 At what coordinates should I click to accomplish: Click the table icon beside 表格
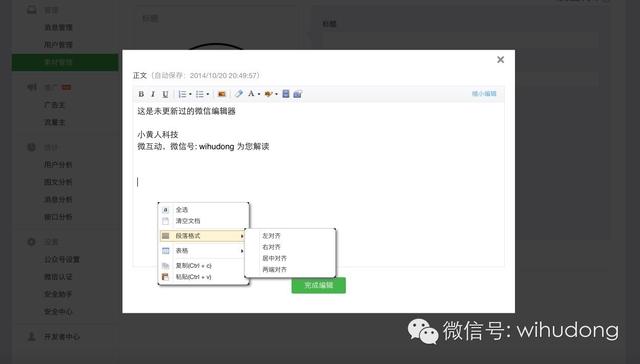(x=165, y=251)
